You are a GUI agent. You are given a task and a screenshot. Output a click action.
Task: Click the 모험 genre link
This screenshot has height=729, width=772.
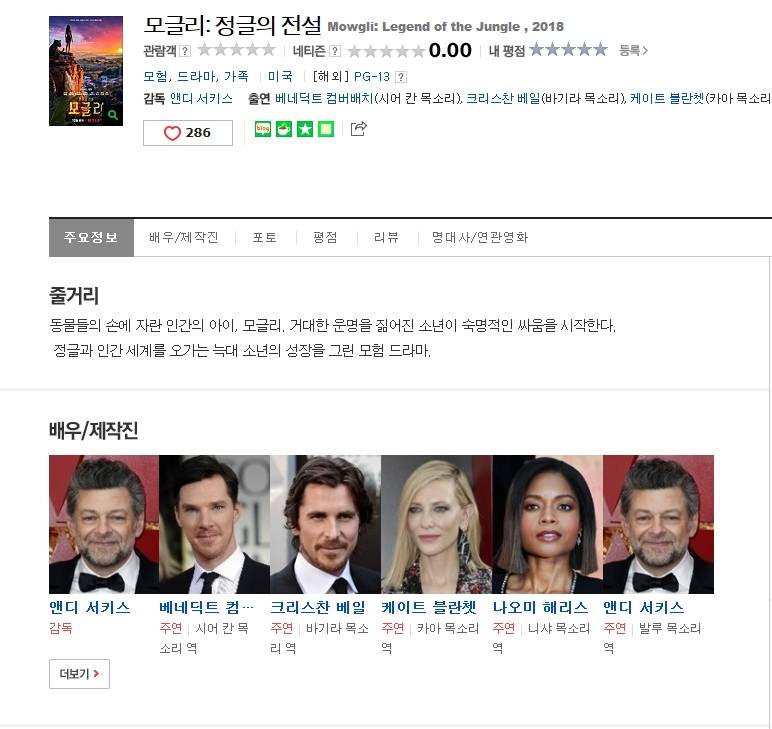tap(156, 77)
